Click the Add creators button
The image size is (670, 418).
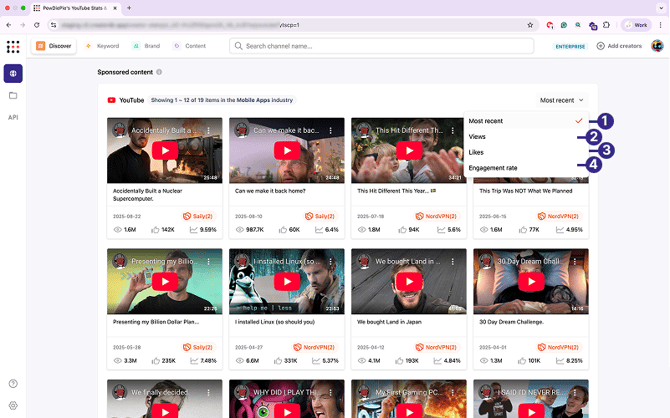click(x=620, y=46)
